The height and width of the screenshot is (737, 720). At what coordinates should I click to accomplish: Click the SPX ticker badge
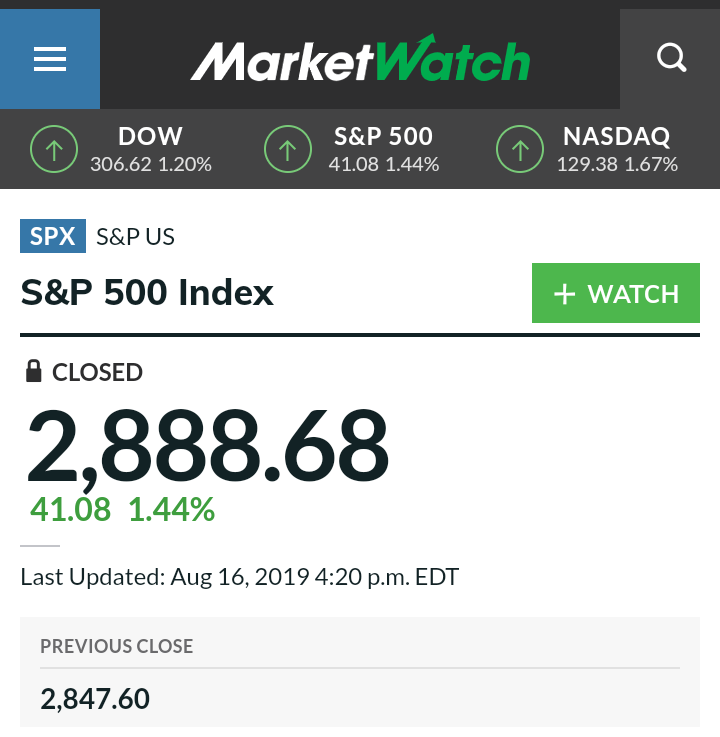coord(53,237)
